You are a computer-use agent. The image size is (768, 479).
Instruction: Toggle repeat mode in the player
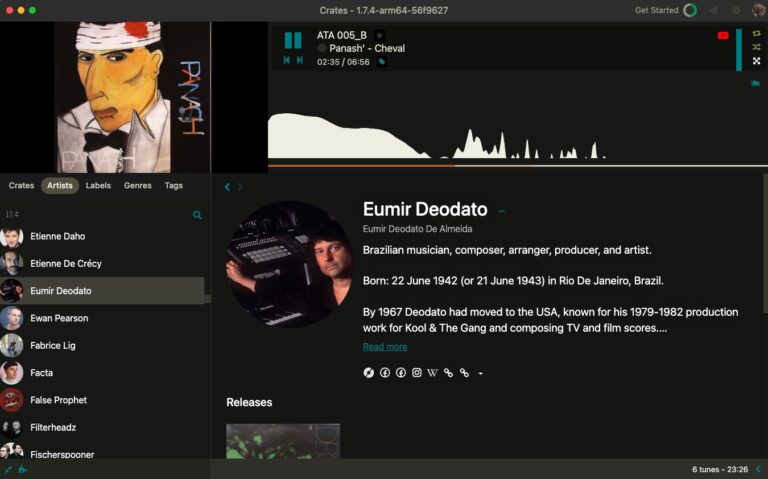point(756,34)
